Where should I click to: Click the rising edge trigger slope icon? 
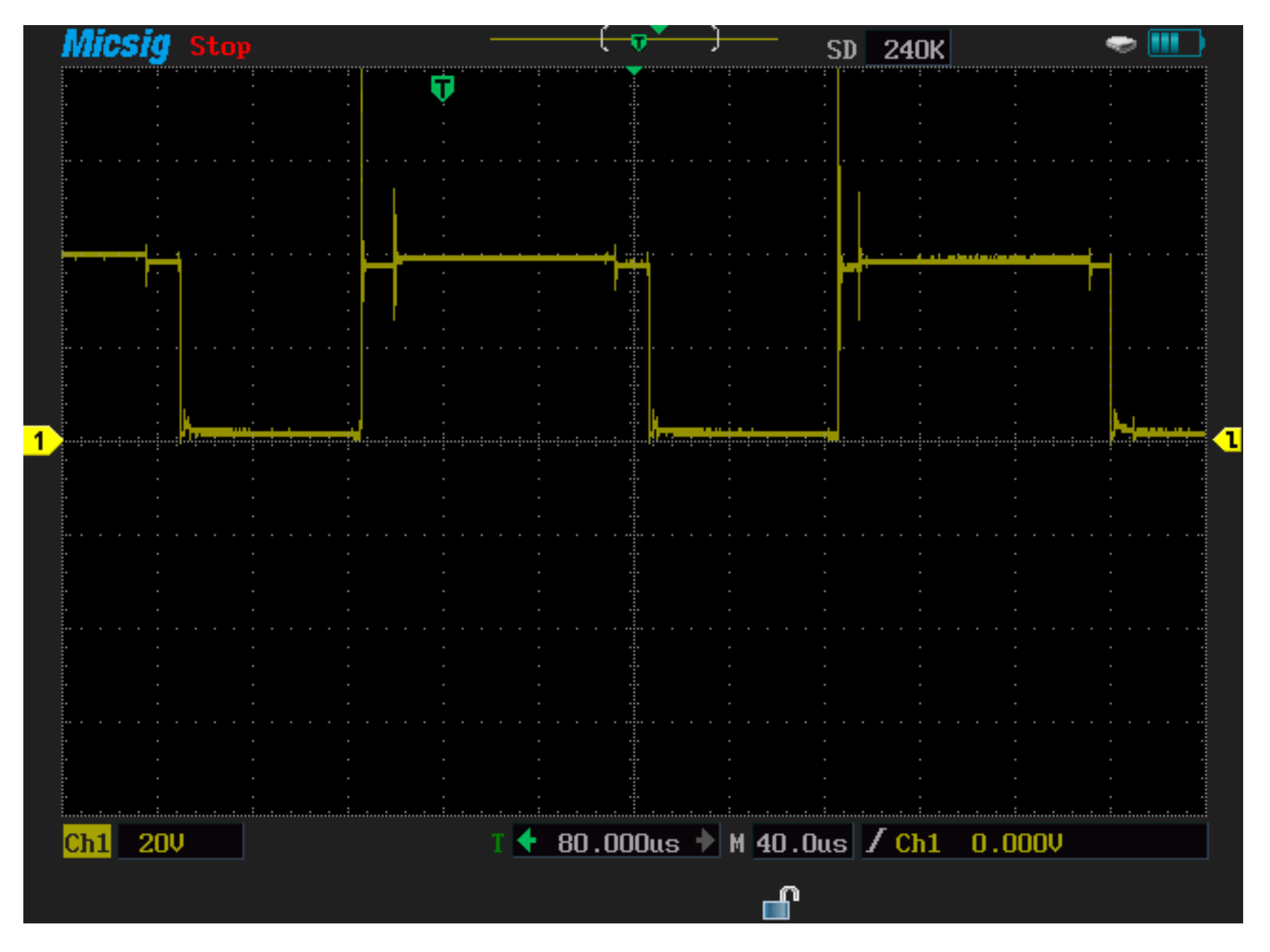[875, 842]
